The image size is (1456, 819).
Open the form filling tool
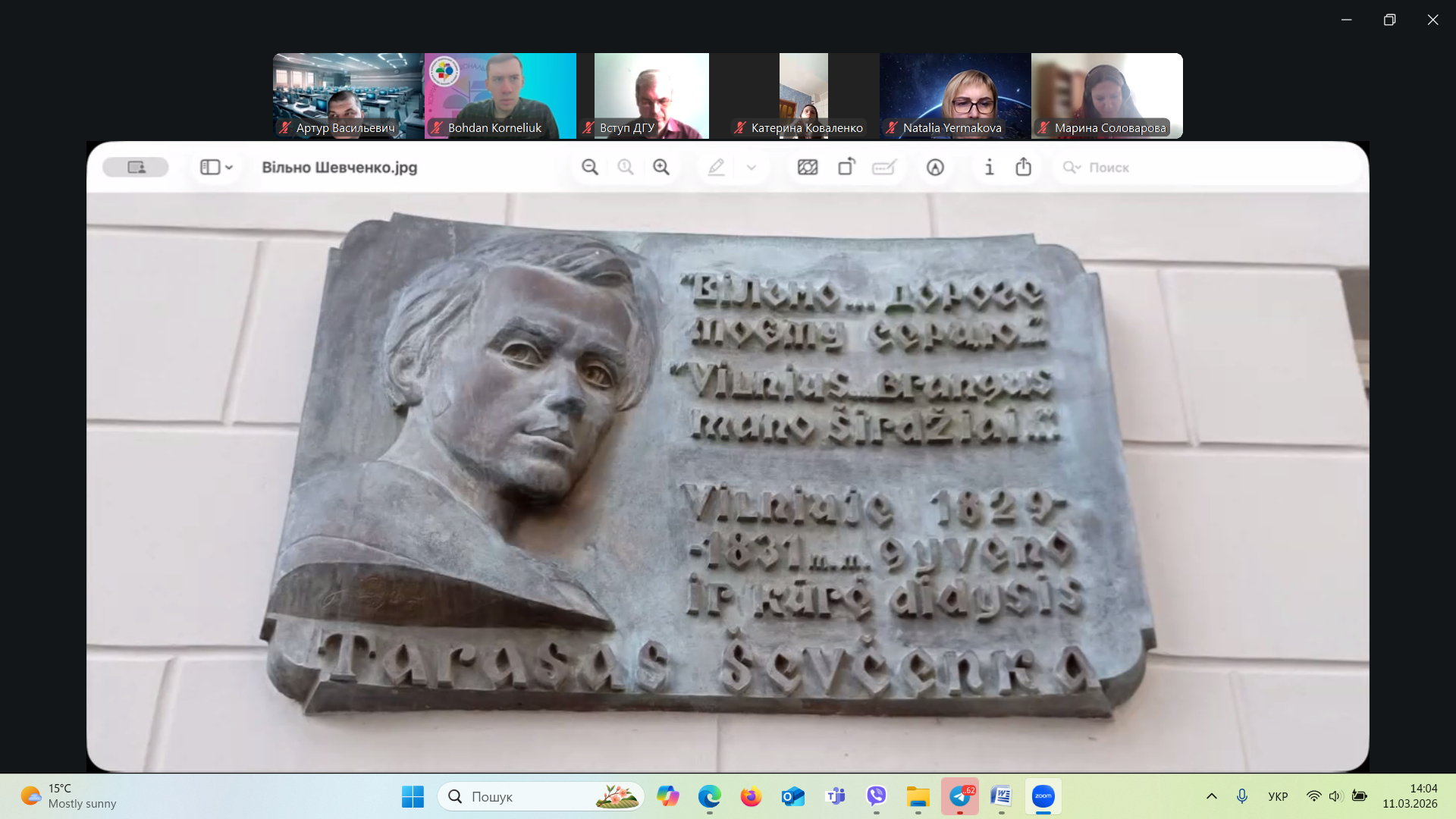(884, 168)
